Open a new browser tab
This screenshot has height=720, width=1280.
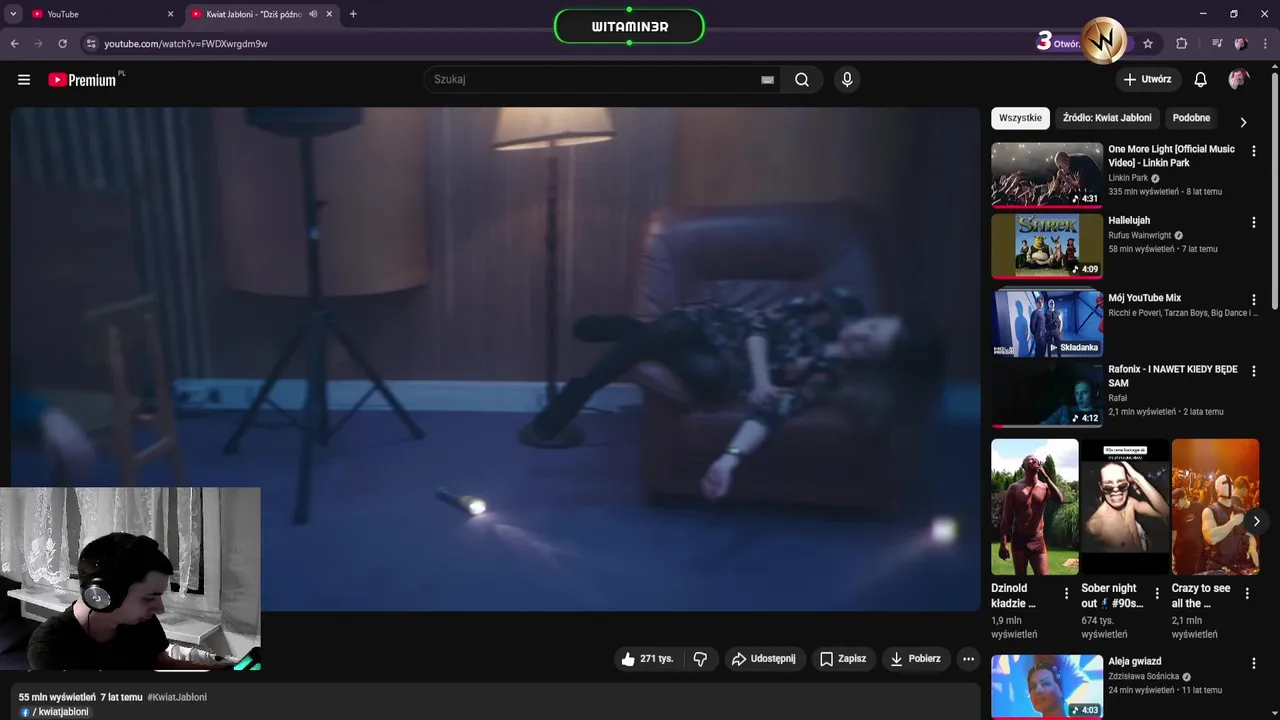tap(353, 14)
